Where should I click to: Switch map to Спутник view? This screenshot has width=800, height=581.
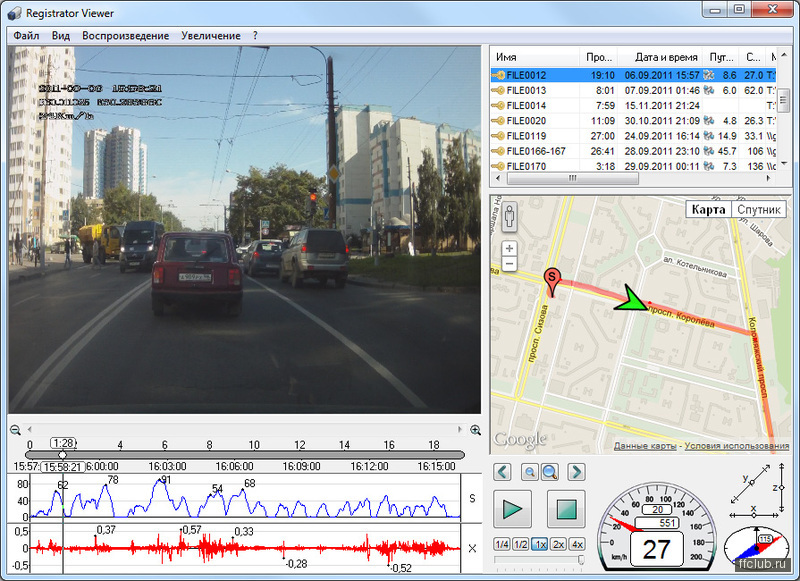759,210
